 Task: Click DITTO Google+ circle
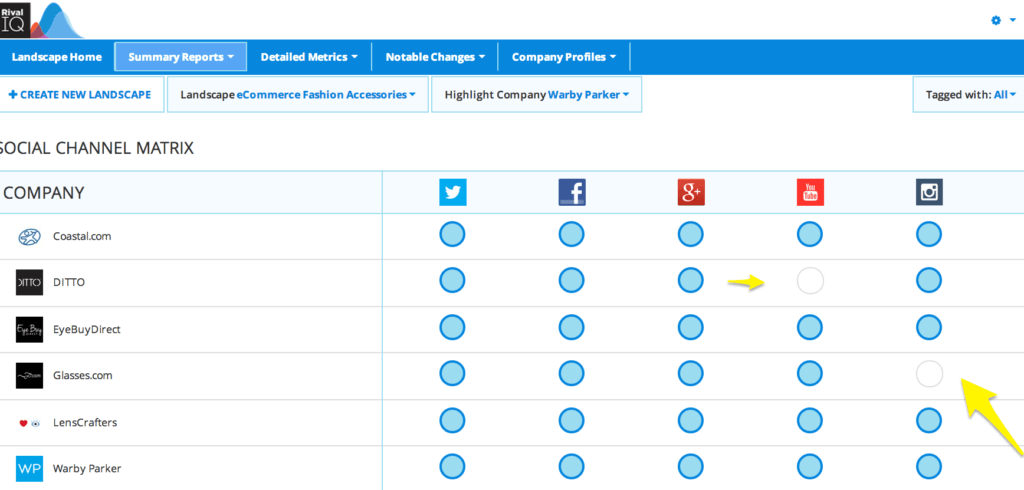click(691, 281)
